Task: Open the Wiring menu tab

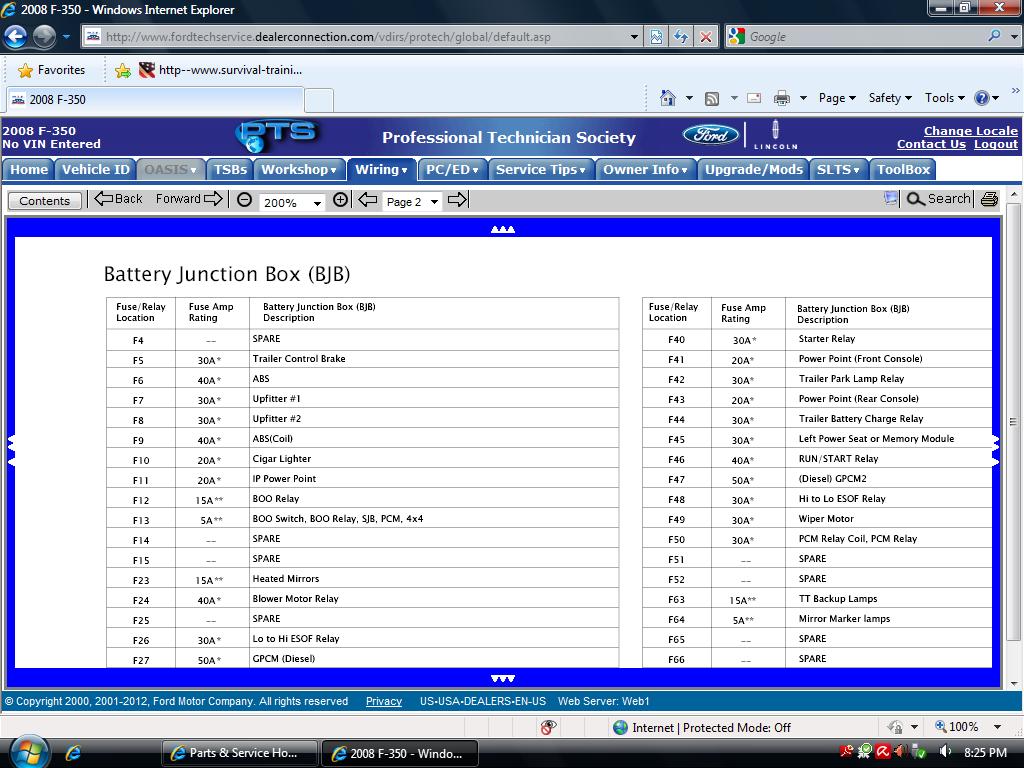Action: 381,169
